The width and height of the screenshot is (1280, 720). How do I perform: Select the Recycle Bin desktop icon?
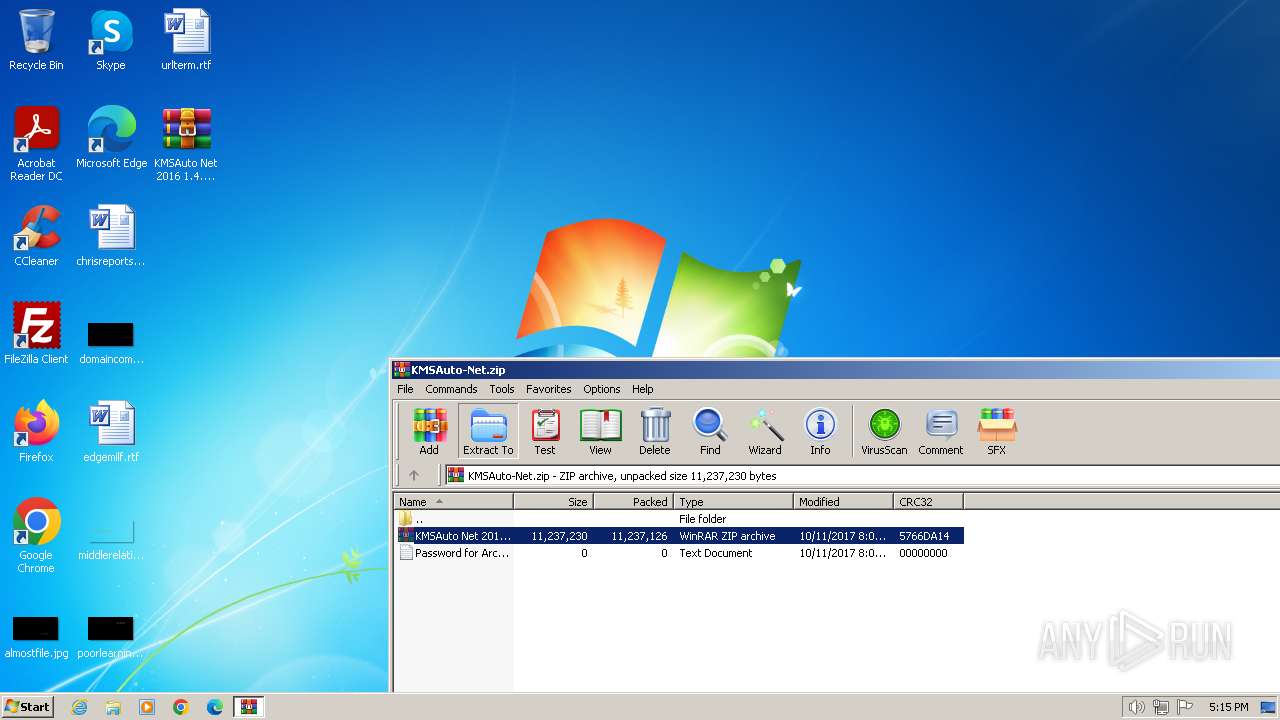(x=36, y=40)
